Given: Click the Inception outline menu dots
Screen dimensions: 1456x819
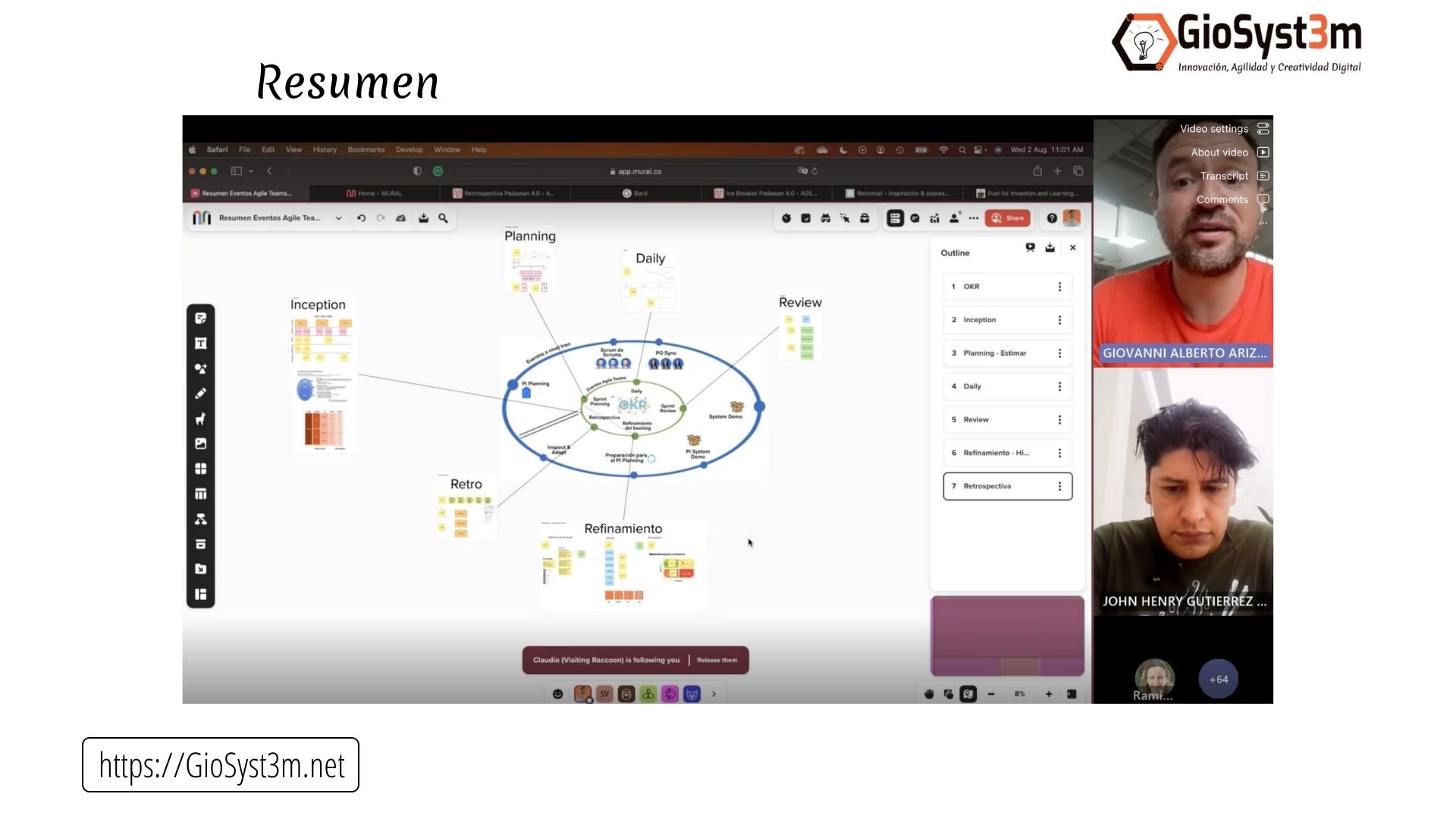Looking at the screenshot, I should point(1058,319).
